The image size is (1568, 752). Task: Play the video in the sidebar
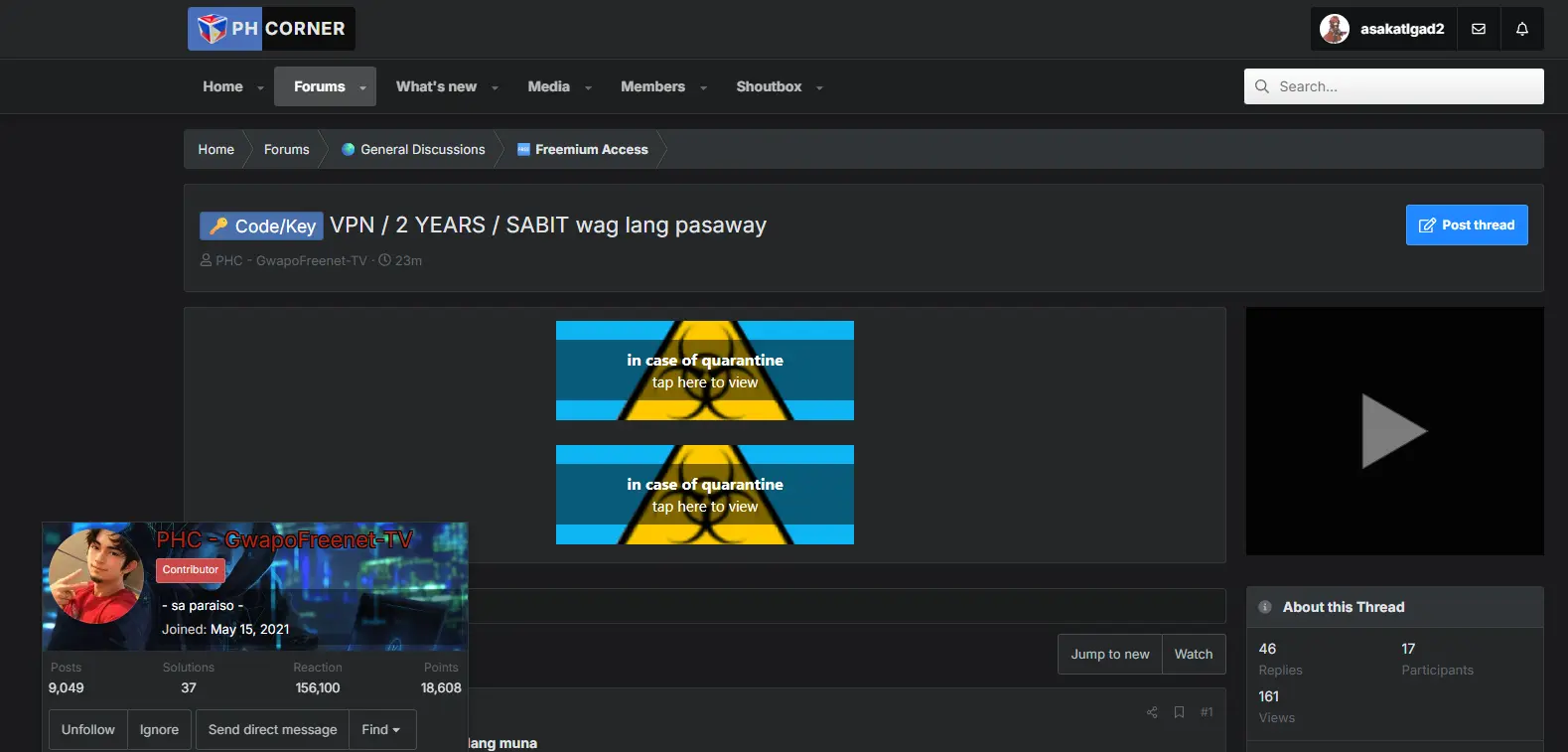[x=1394, y=431]
